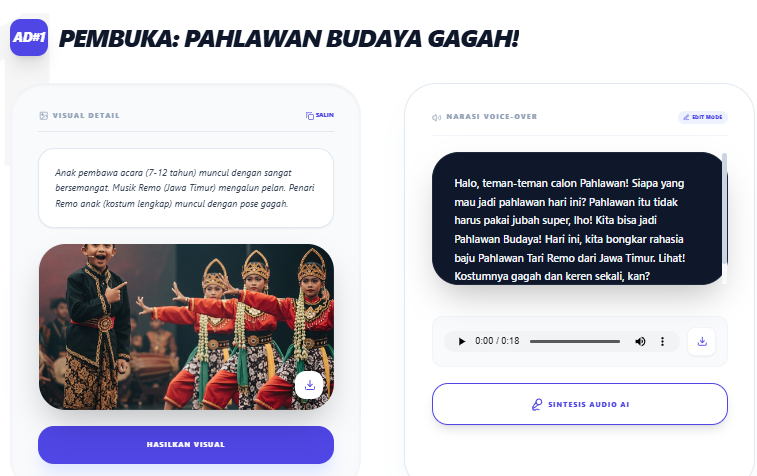Open audio player three-dot options menu
The width and height of the screenshot is (757, 476).
pos(662,341)
